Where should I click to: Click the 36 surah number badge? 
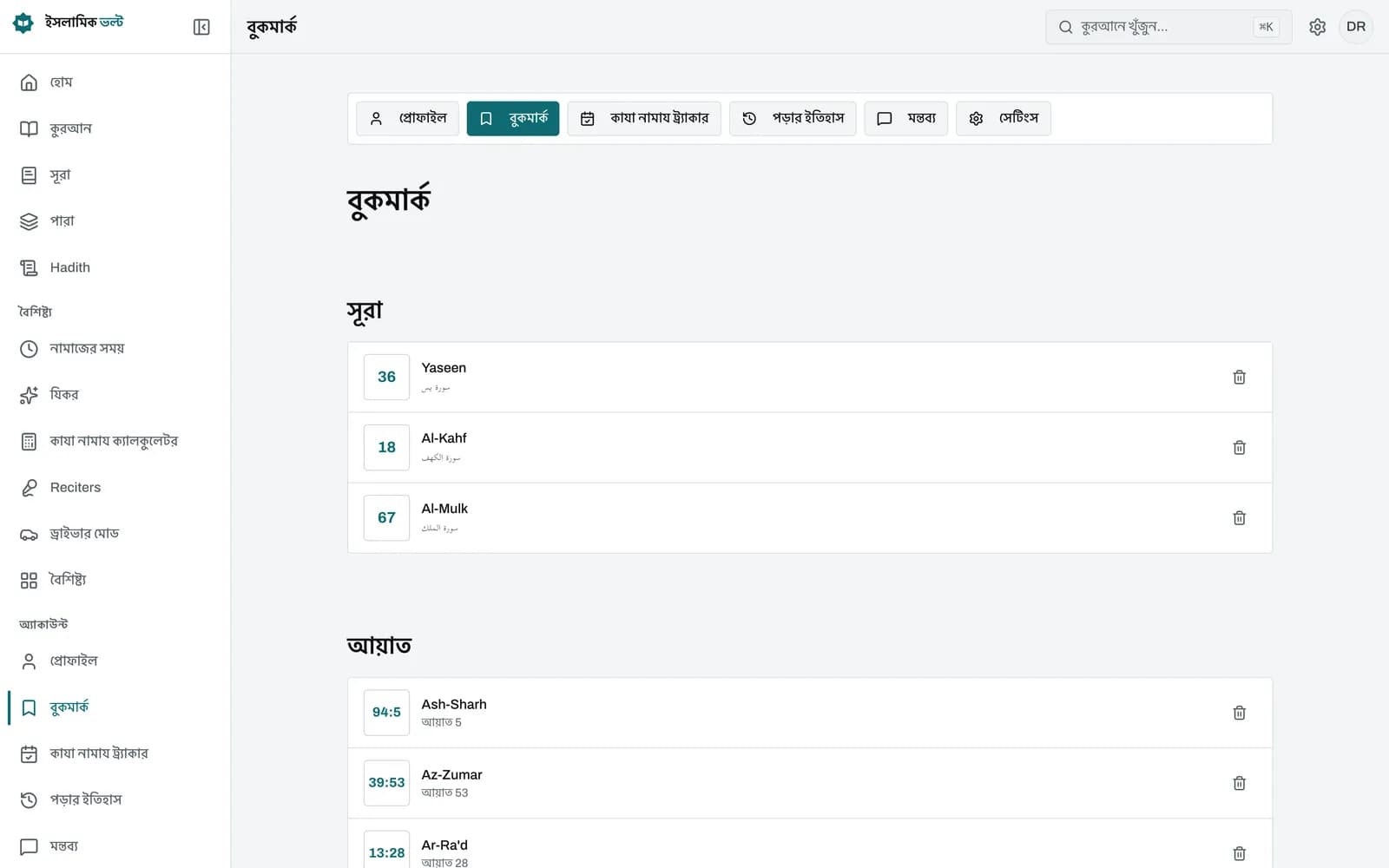386,377
